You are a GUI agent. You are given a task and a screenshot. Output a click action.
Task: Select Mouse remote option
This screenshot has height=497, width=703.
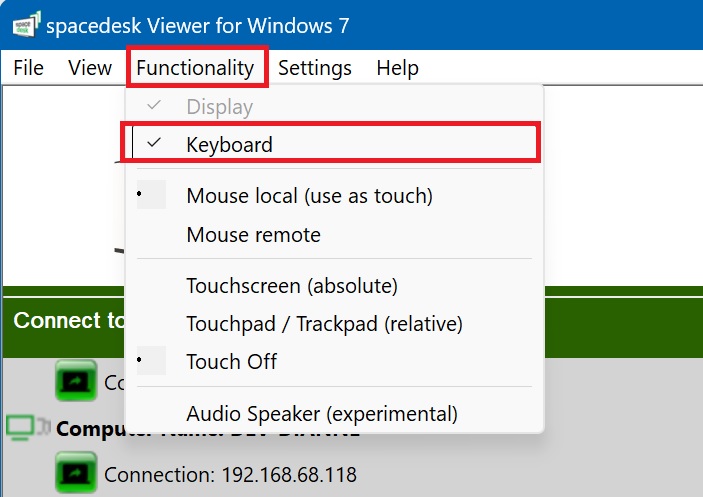pos(332,235)
